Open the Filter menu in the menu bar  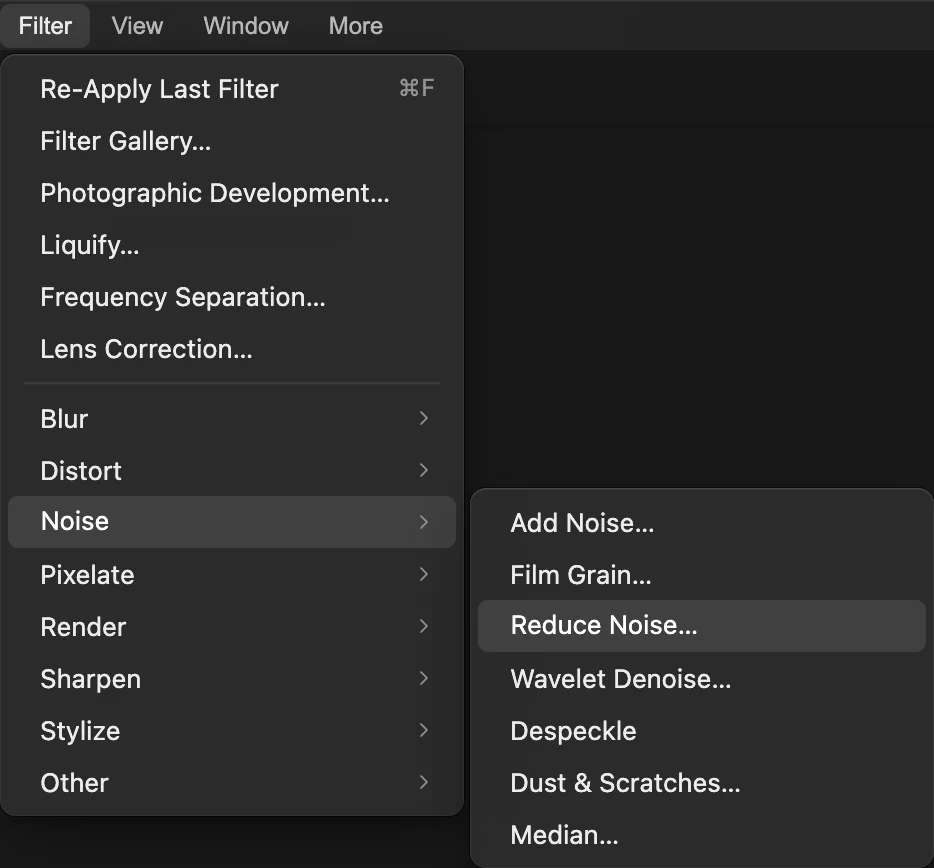pos(45,26)
